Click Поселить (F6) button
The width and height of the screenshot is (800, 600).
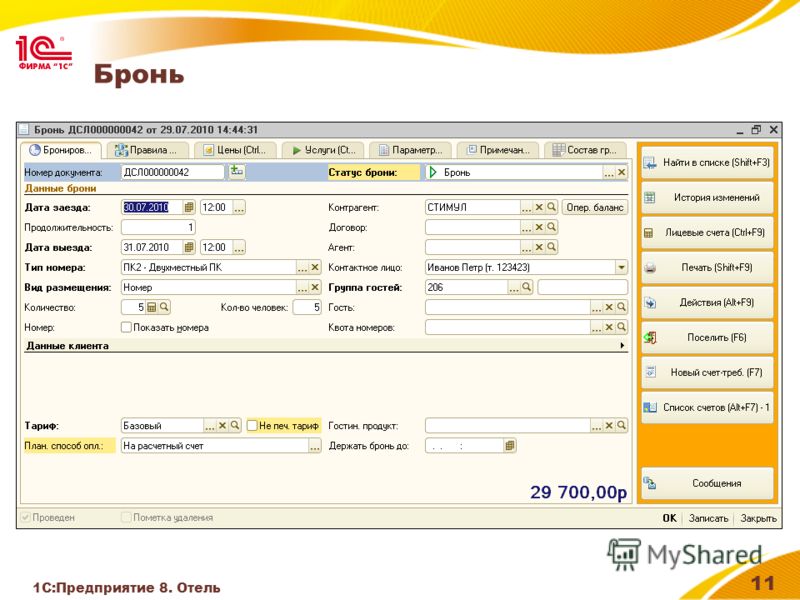point(707,338)
